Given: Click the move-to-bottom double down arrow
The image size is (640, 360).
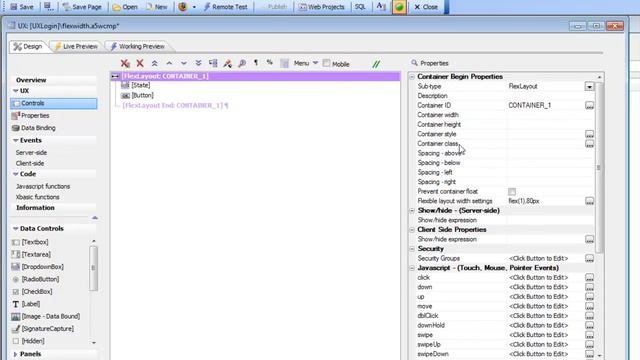Looking at the screenshot, I should [x=198, y=63].
